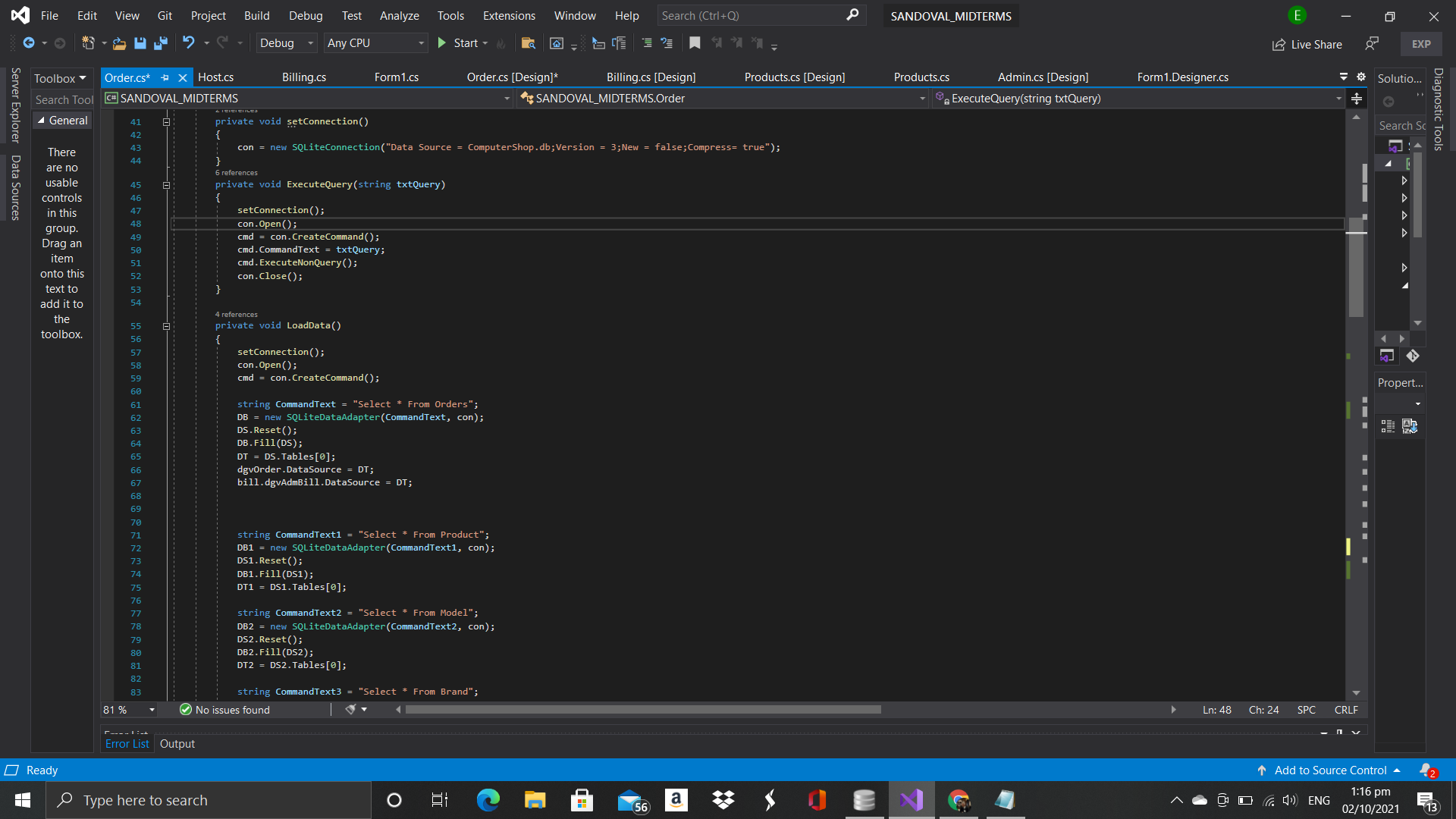
Task: Switch to Git Changes panel icon
Action: click(x=1413, y=356)
